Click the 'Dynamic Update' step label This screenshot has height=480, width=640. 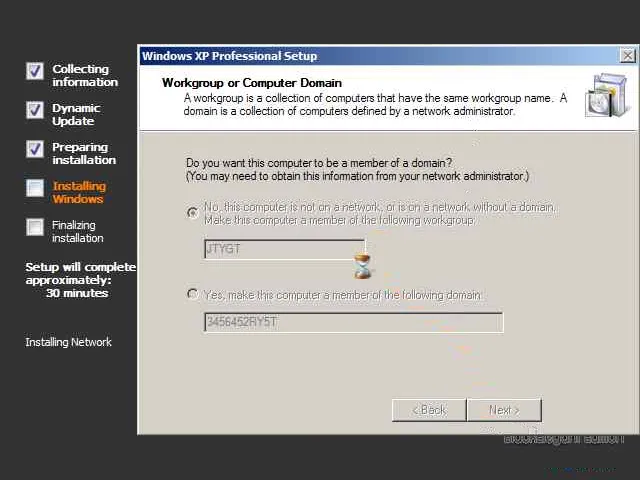point(76,114)
